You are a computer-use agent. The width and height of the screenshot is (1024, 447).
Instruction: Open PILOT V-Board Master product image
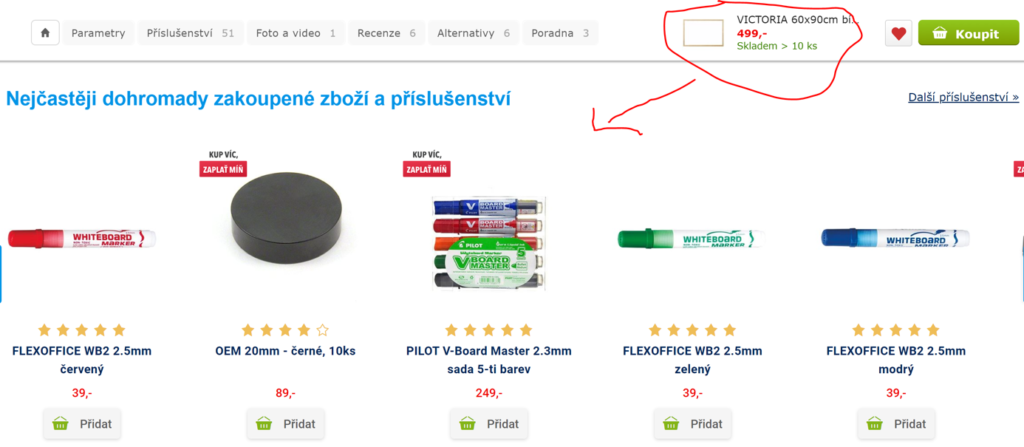tap(489, 243)
